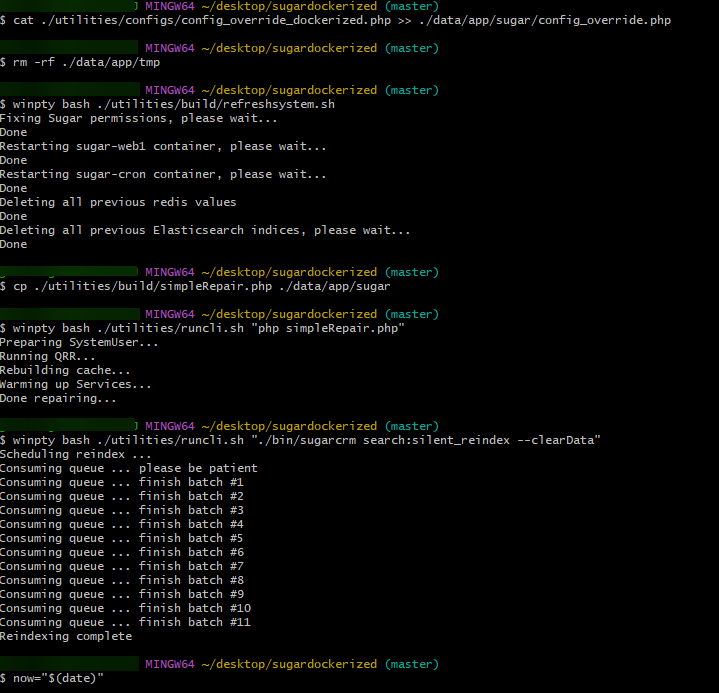Click 'Preparing SystemUser...' output text
Viewport: 719px width, 693px height.
[x=79, y=342]
